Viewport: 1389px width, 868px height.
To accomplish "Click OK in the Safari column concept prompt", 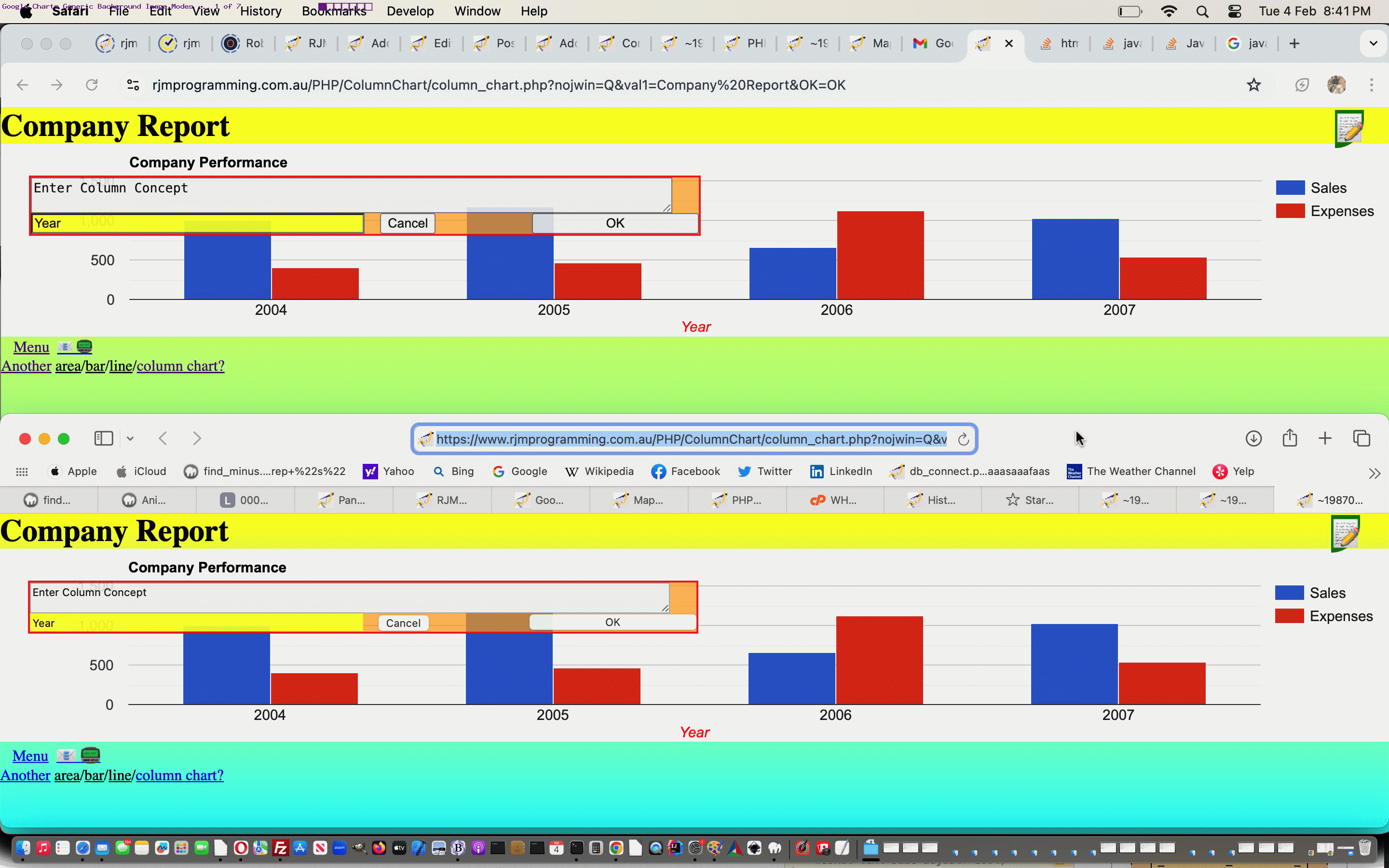I will [x=613, y=622].
